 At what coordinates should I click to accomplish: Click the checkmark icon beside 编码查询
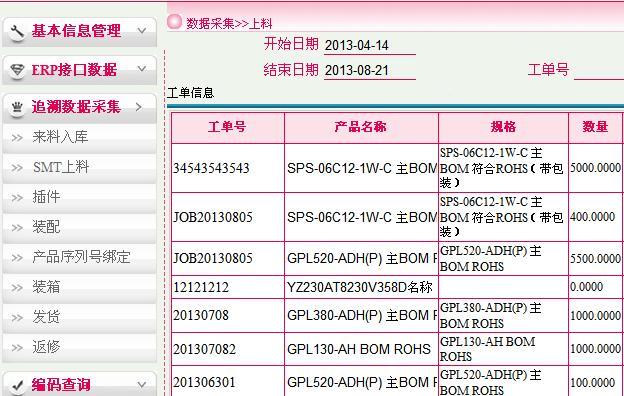coord(17,385)
